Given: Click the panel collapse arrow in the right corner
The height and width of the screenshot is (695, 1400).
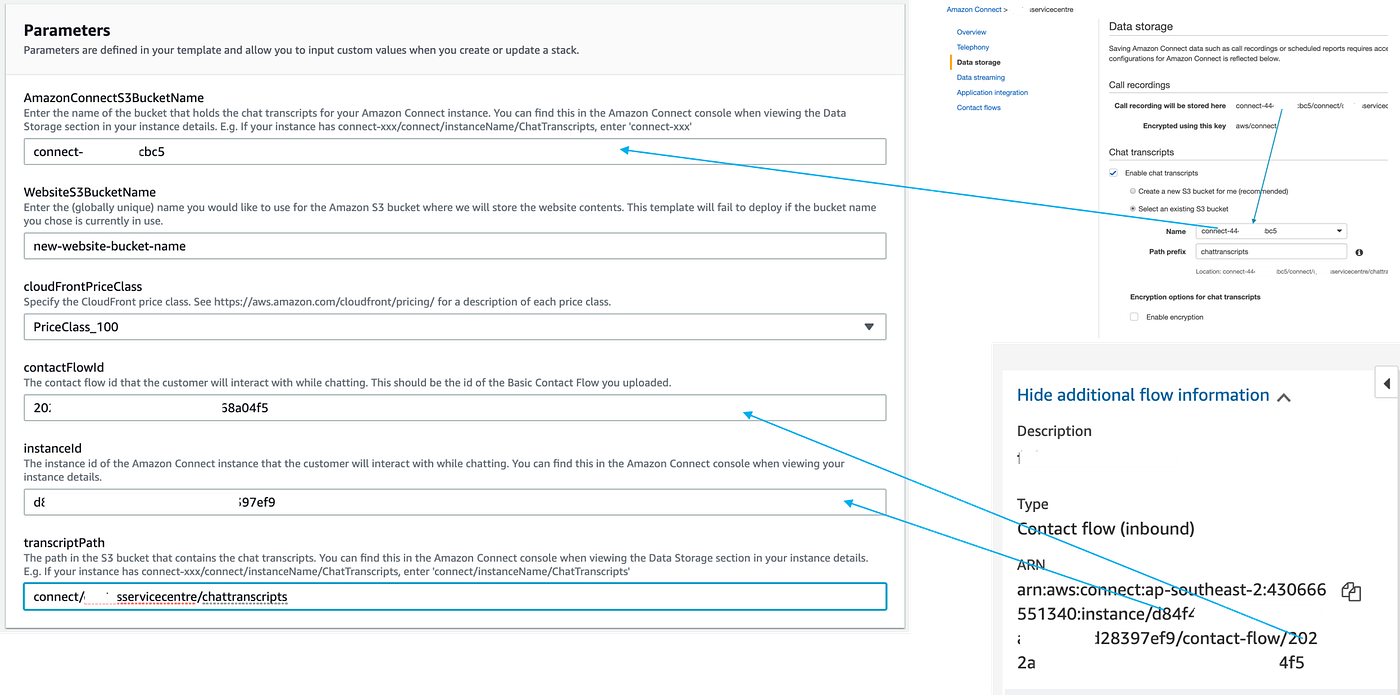Looking at the screenshot, I should (1388, 383).
